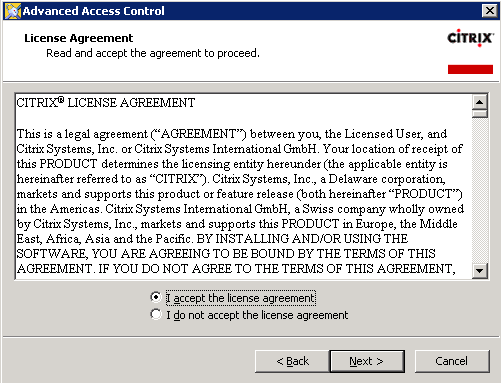Click the "Advanced Access Control" title bar text
The image size is (501, 383).
[x=94, y=11]
